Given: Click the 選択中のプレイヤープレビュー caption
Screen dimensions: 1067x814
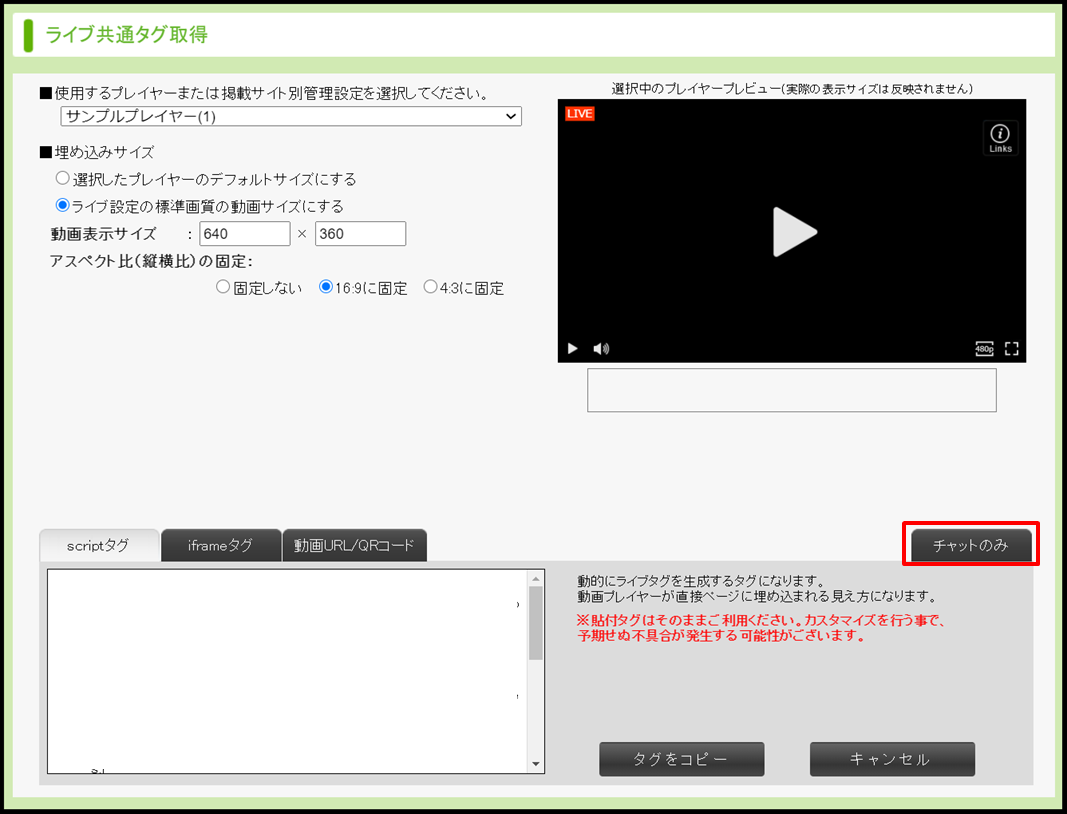Looking at the screenshot, I should point(792,88).
